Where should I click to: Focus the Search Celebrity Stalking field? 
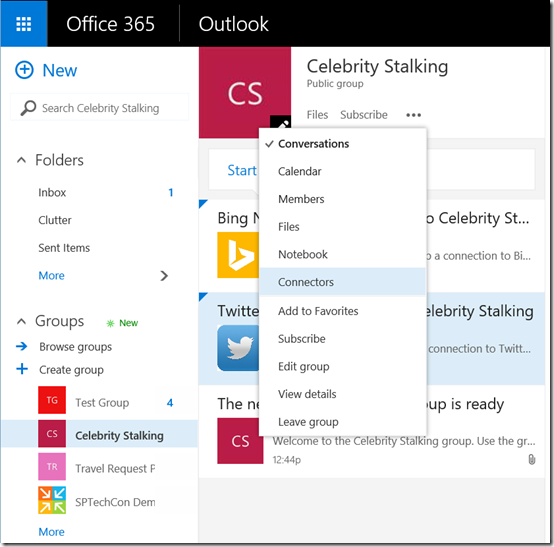pyautogui.click(x=100, y=107)
